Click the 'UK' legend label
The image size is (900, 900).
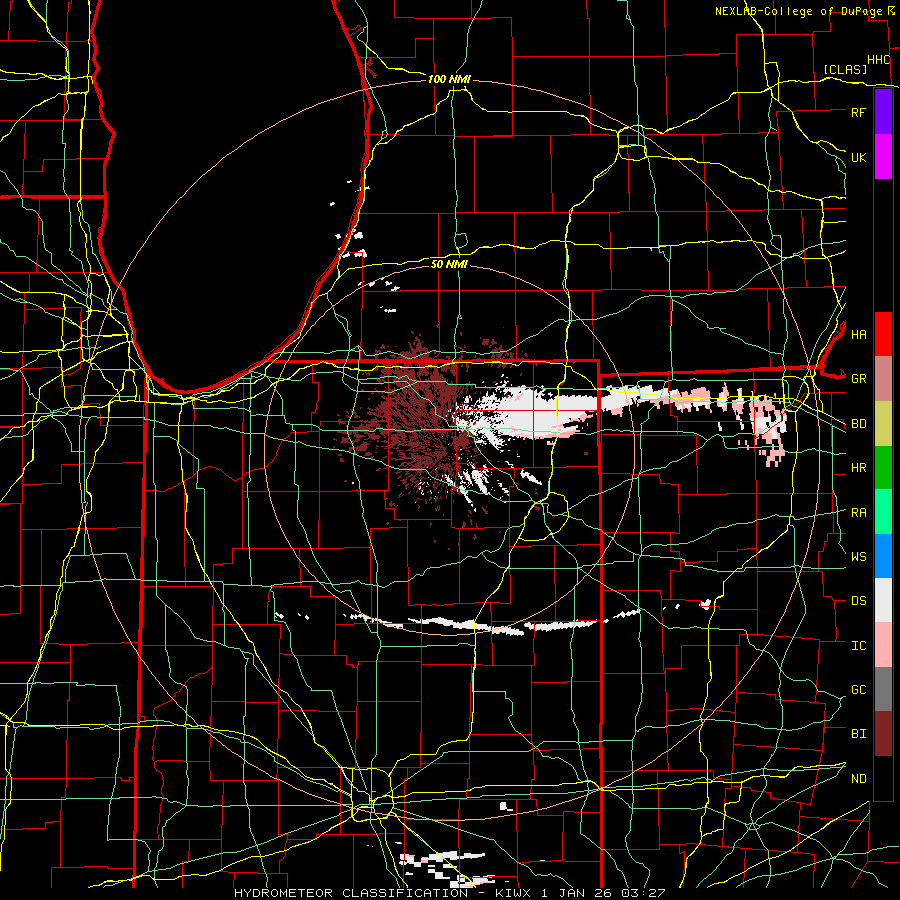point(858,157)
